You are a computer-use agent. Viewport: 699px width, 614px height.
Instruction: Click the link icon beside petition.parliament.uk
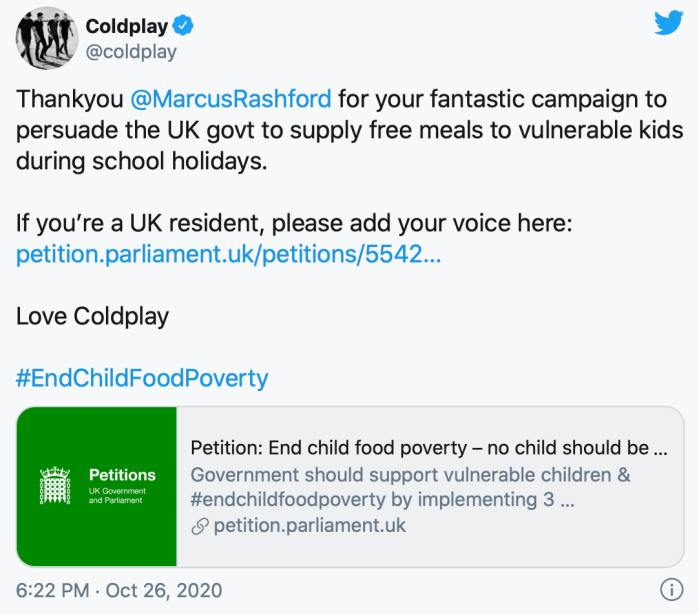pyautogui.click(x=198, y=525)
